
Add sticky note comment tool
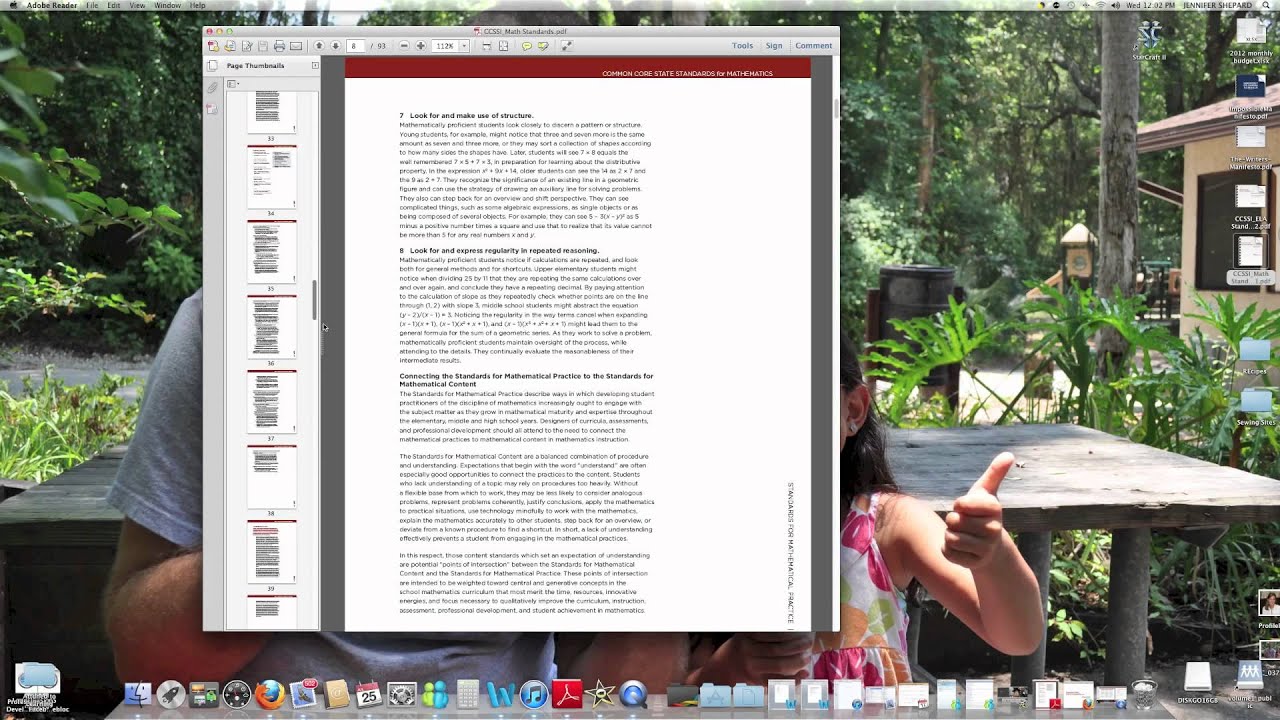coord(526,46)
